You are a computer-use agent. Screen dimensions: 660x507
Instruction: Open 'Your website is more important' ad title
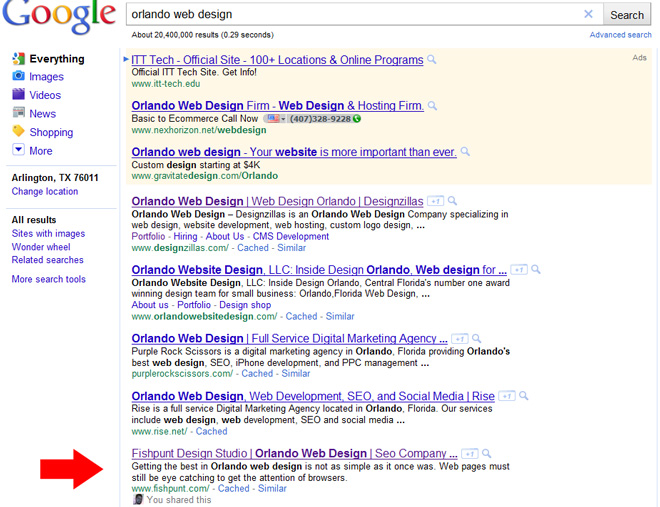294,152
